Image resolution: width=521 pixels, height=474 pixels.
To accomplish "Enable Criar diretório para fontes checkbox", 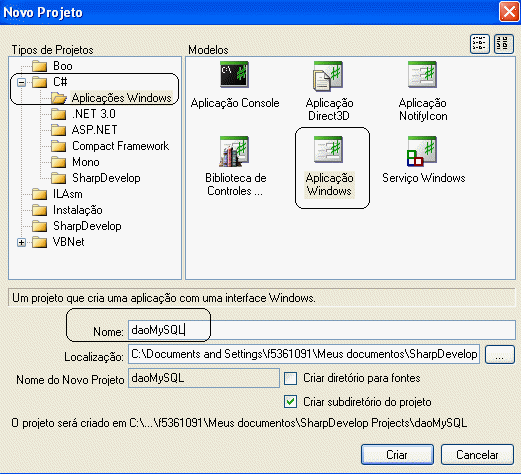I will point(290,379).
